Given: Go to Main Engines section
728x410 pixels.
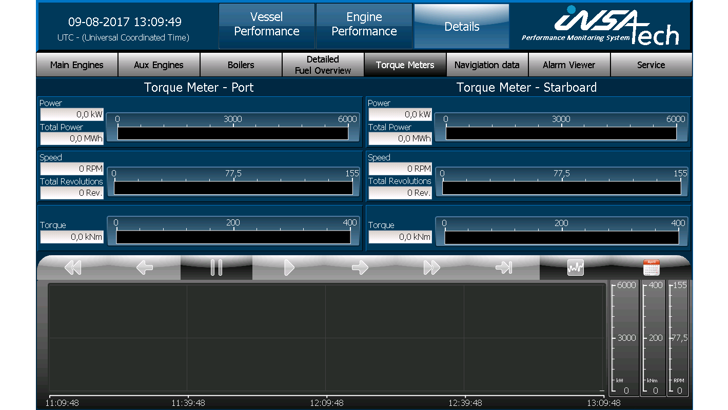Looking at the screenshot, I should coord(77,65).
